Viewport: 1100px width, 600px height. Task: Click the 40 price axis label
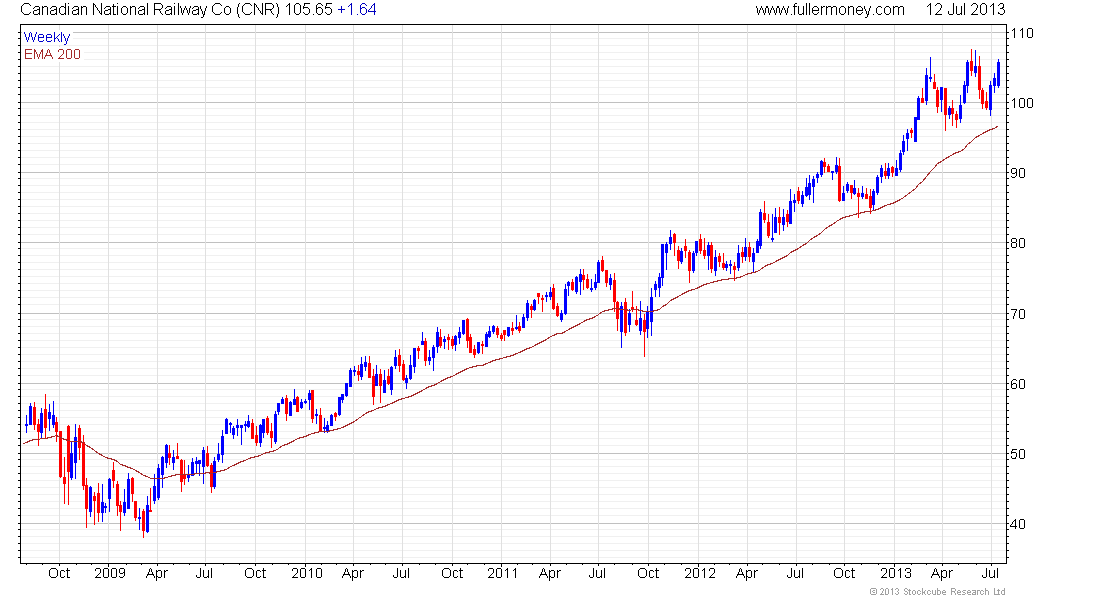[x=1018, y=524]
